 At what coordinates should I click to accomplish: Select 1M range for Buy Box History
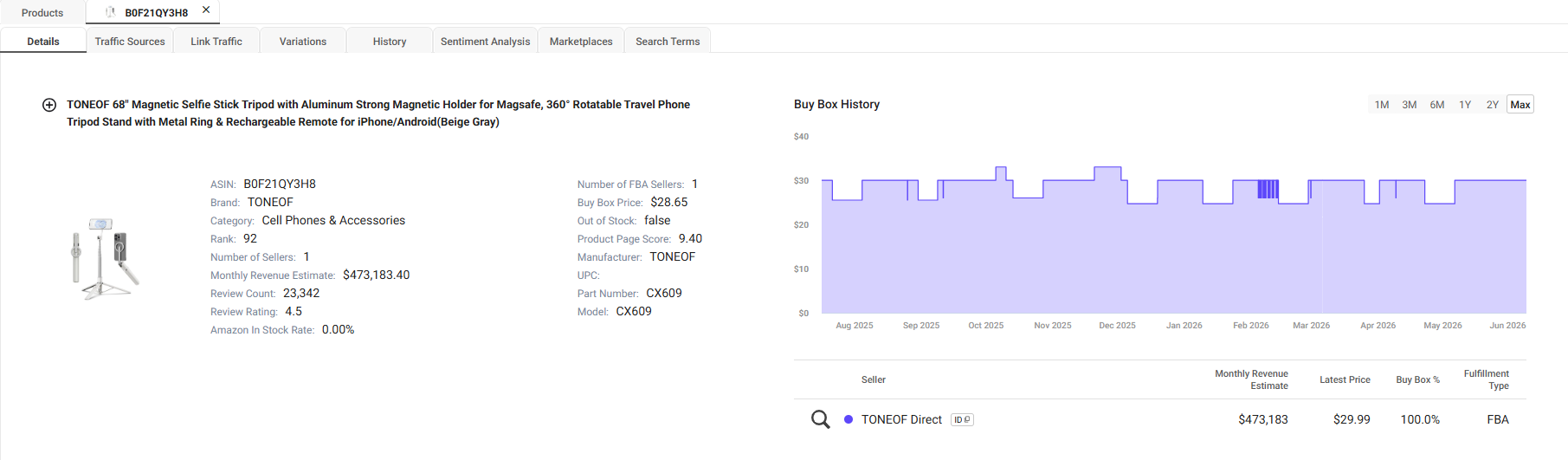pos(1382,104)
